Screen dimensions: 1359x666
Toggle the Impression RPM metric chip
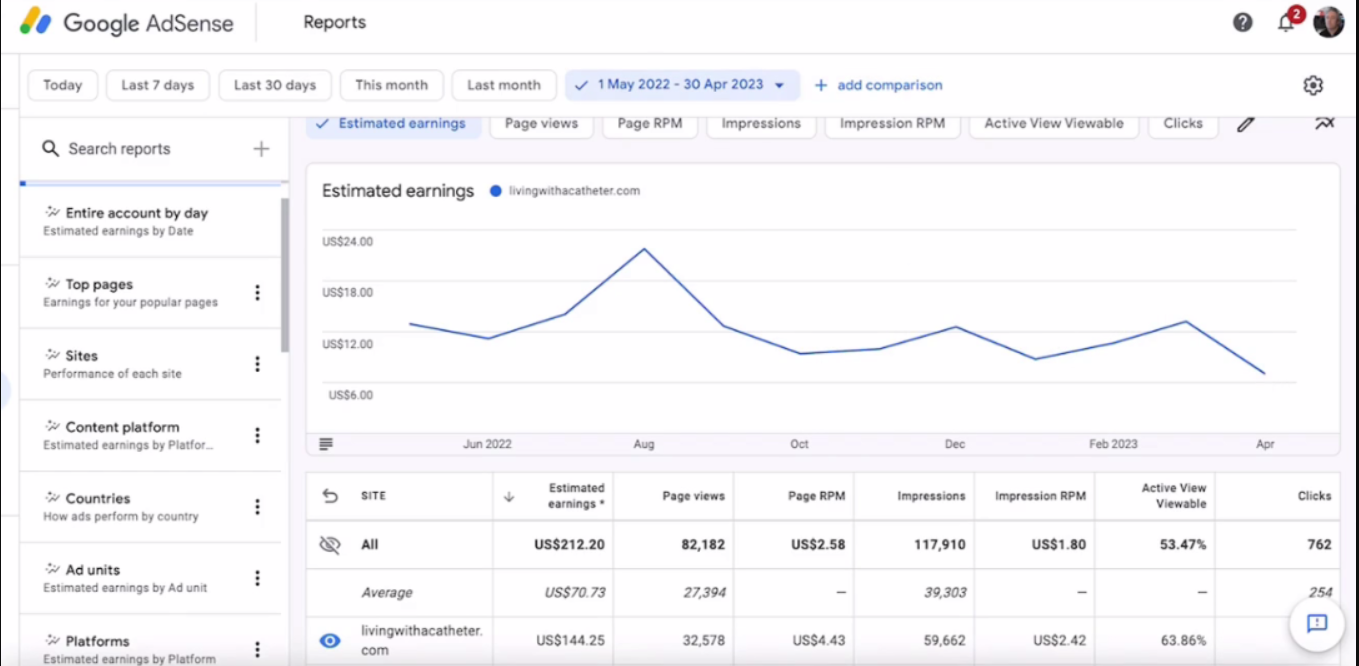tap(892, 124)
